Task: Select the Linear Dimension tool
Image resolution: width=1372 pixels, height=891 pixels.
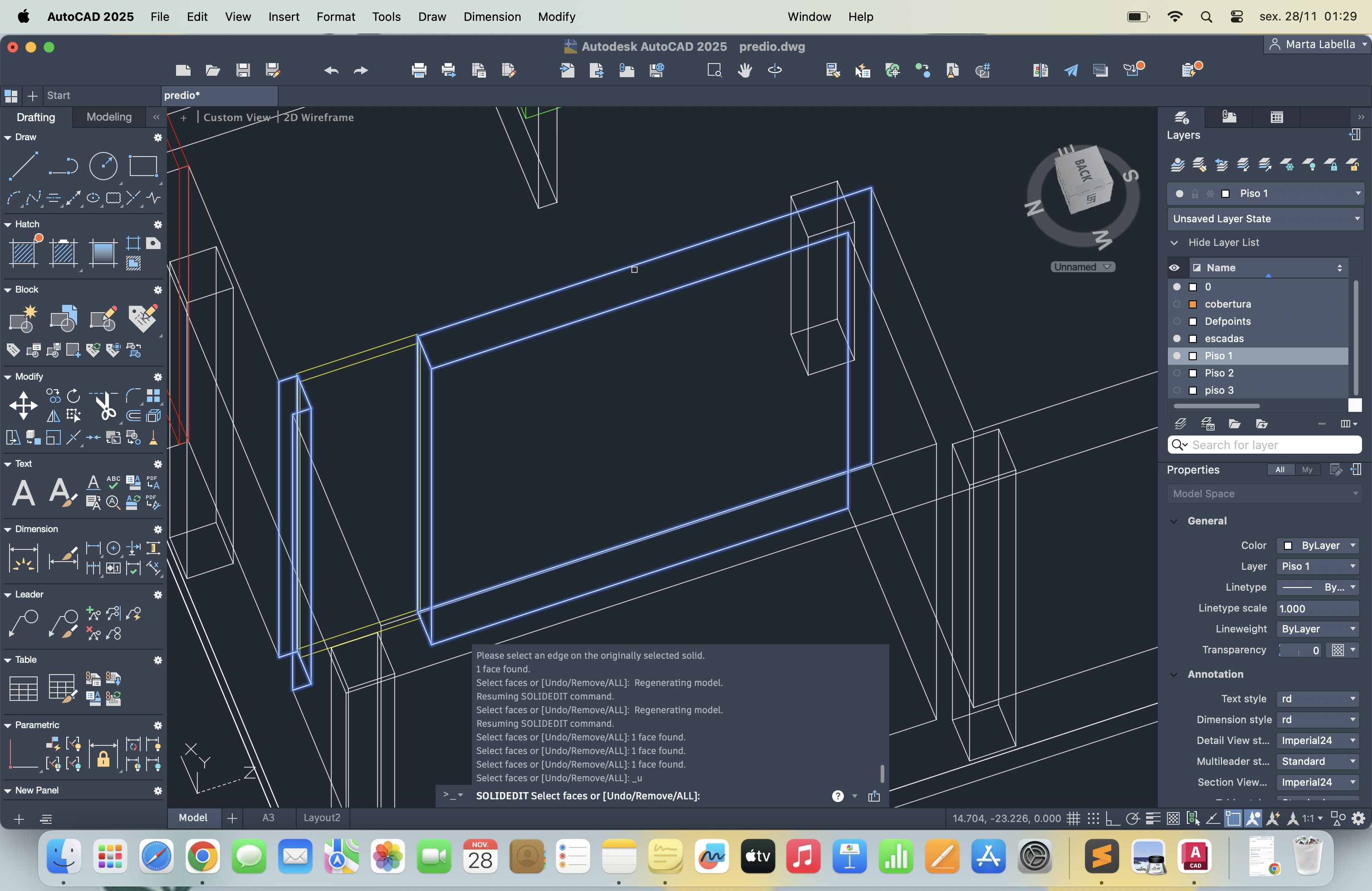Action: pos(23,558)
